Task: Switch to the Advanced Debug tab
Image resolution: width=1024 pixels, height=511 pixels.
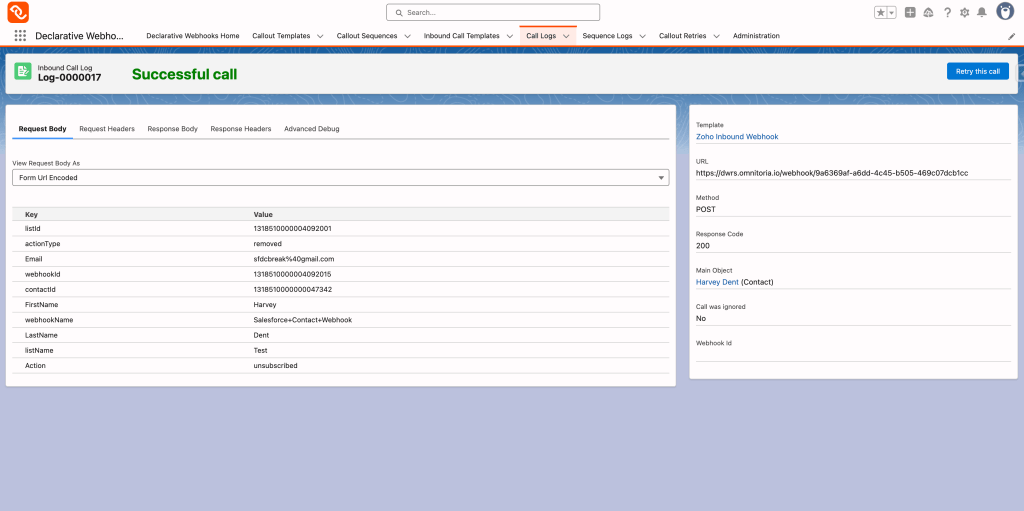Action: coord(312,129)
